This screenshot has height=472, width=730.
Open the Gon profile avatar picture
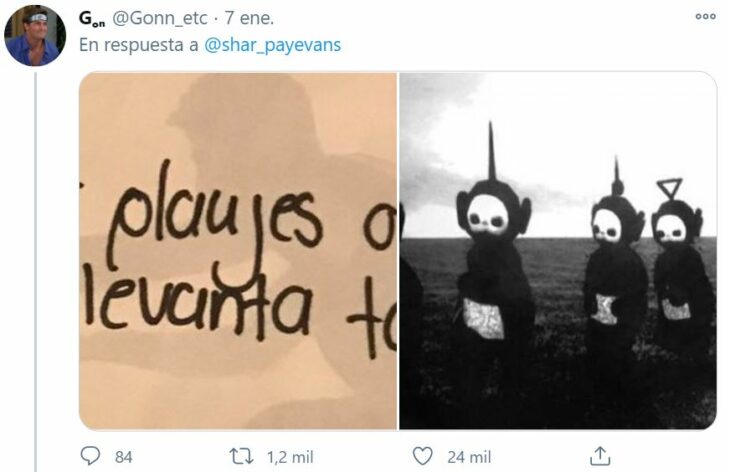tap(35, 36)
